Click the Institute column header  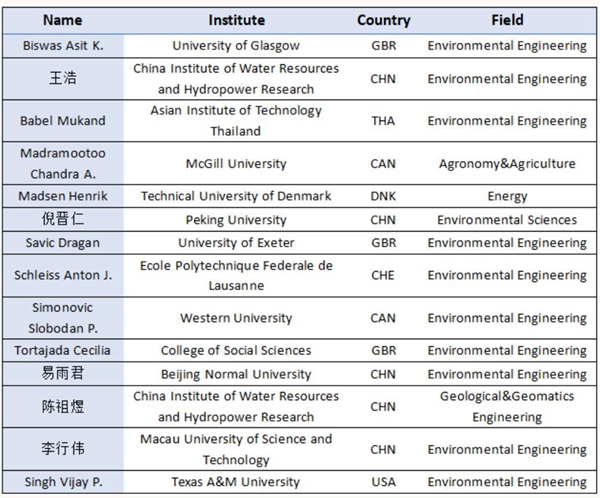236,20
